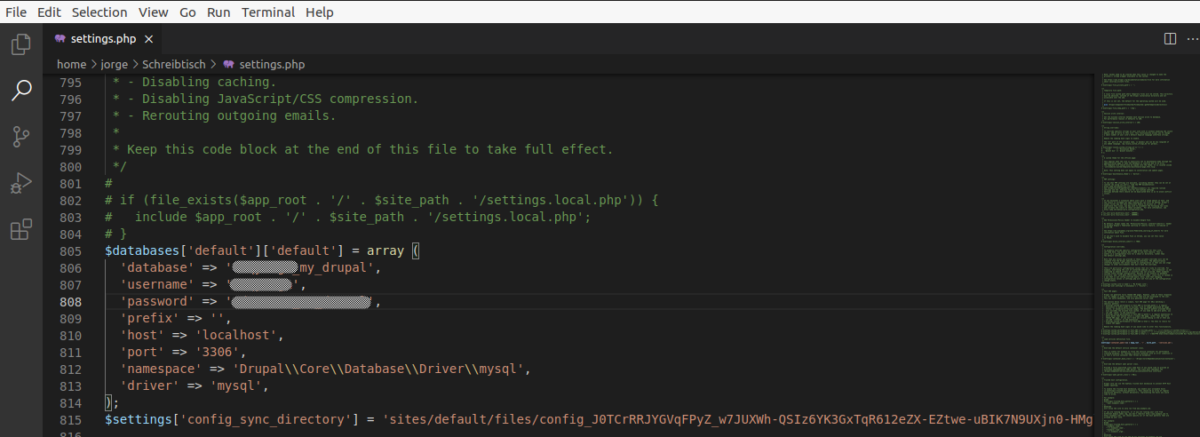Click the 'Schreibtisch' breadcrumb segment
The height and width of the screenshot is (437, 1200).
coord(175,64)
